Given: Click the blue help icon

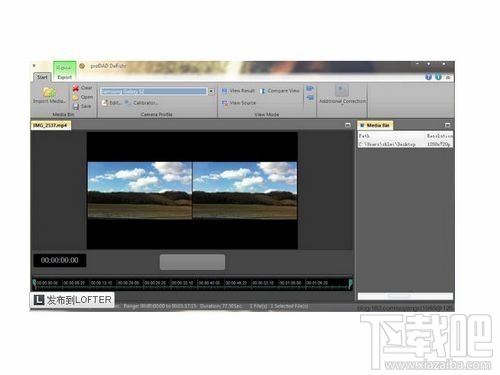Looking at the screenshot, I should (x=428, y=77).
